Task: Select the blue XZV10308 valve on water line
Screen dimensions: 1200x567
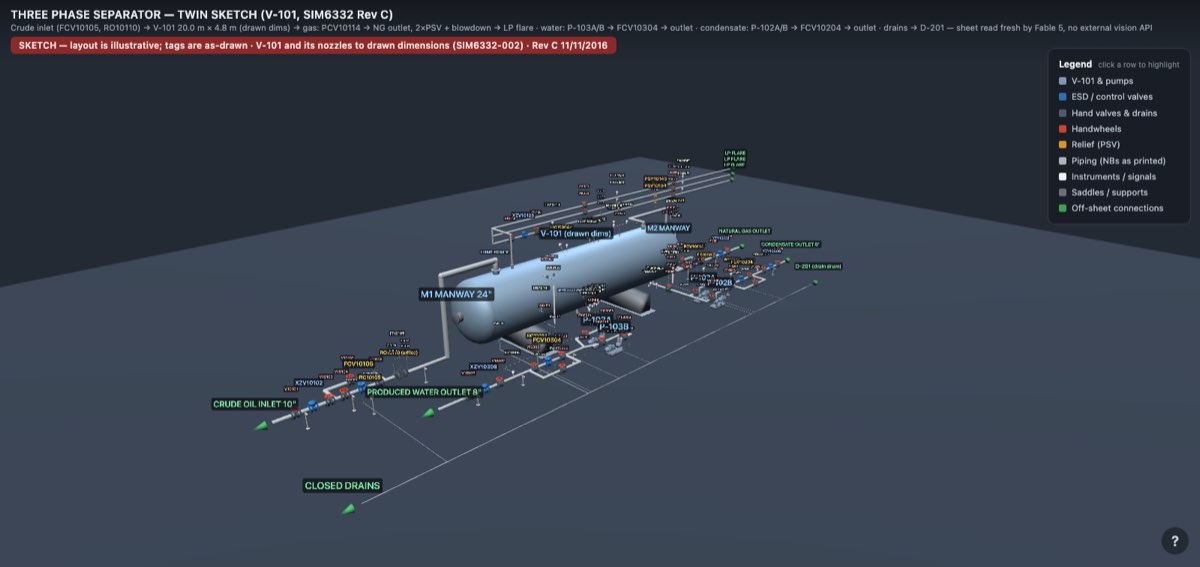Action: (486, 388)
